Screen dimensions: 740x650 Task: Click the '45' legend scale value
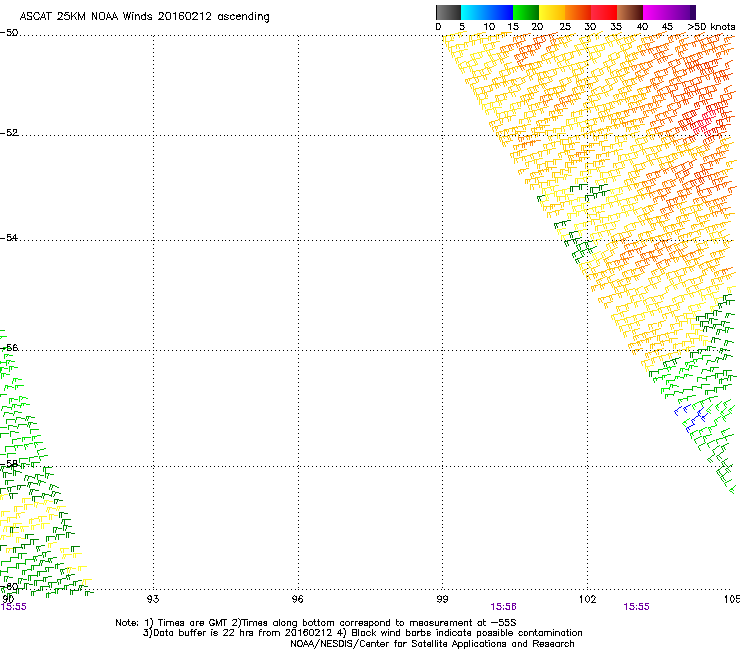[x=667, y=27]
